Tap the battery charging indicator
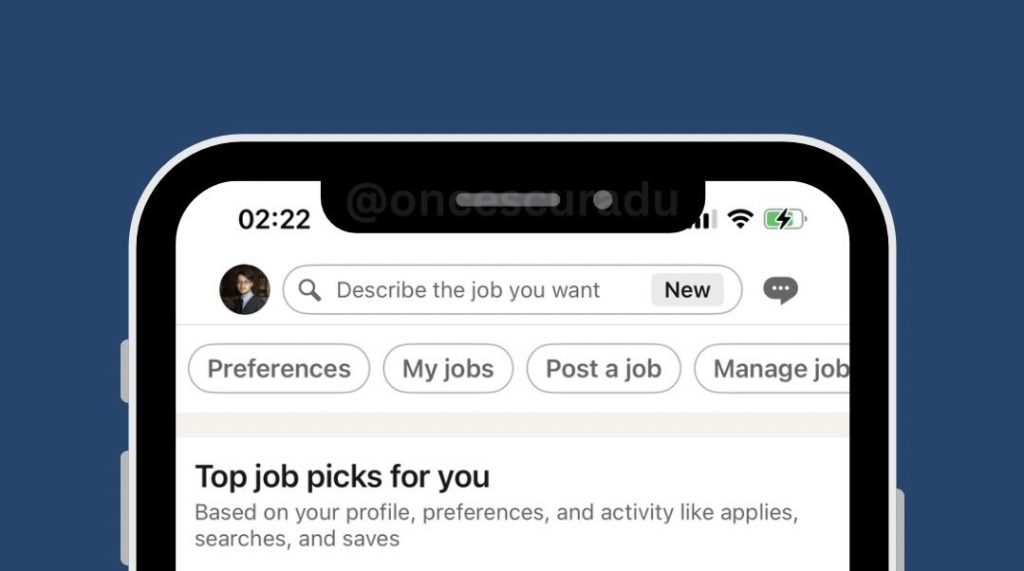This screenshot has height=571, width=1024. [784, 219]
